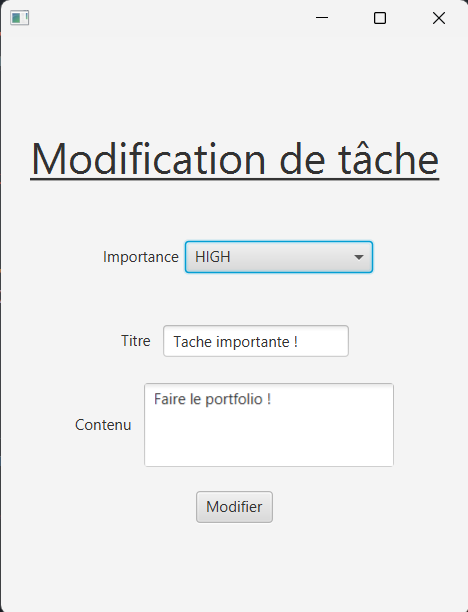The width and height of the screenshot is (468, 612).
Task: Place cursor in "Faire le portfolio !" text
Action: [x=212, y=399]
